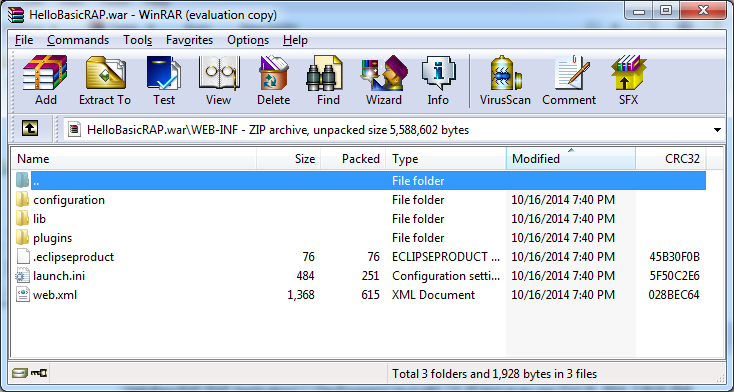This screenshot has width=734, height=392.
Task: Click CRC32 value 45B30F0B
Action: (x=675, y=257)
